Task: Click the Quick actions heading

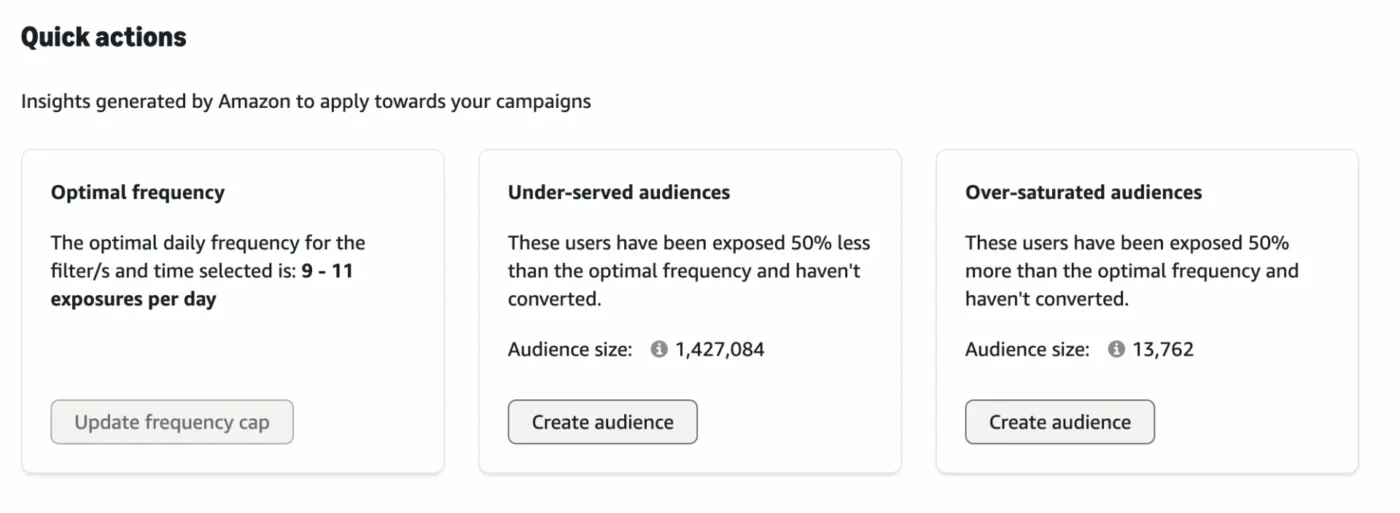Action: click(103, 38)
